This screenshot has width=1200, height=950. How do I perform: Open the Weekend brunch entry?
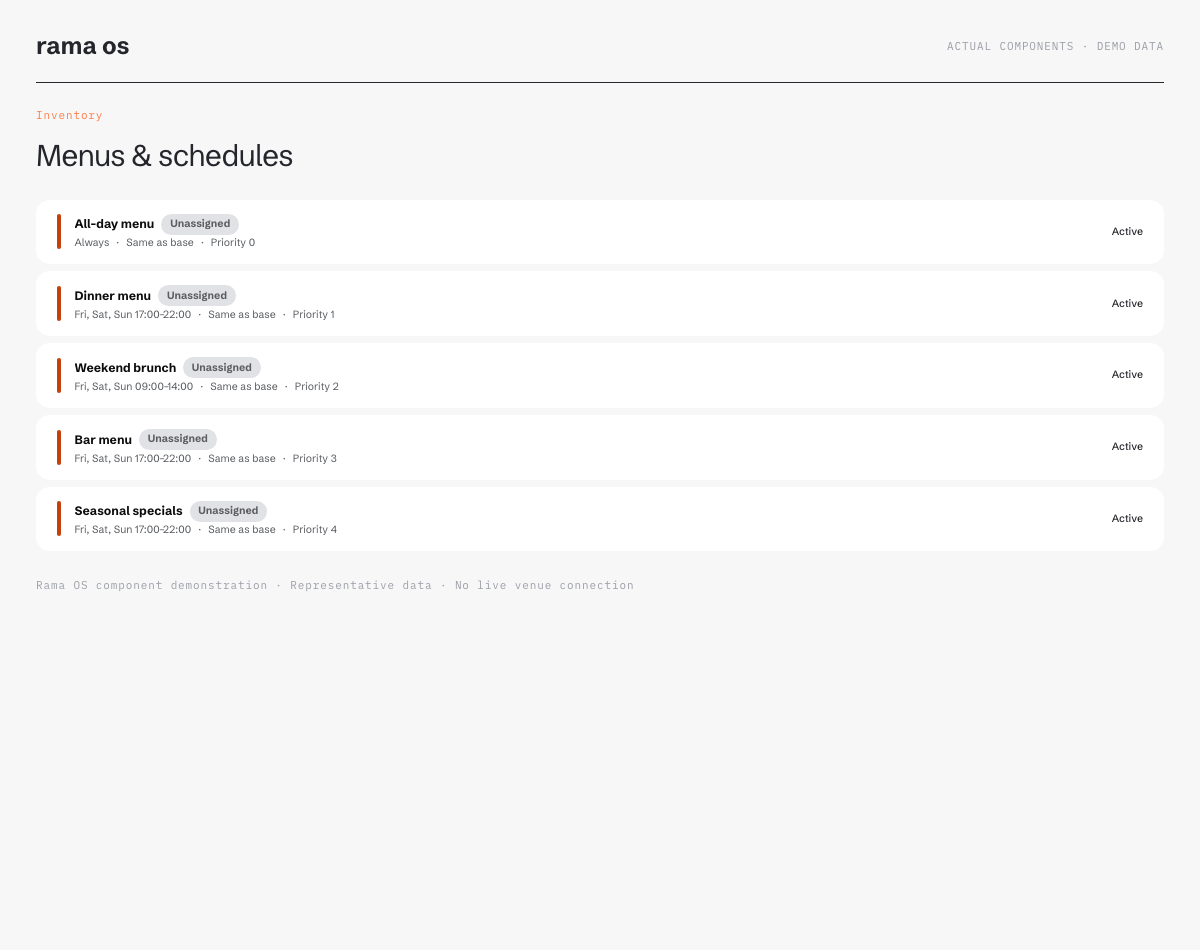[600, 375]
